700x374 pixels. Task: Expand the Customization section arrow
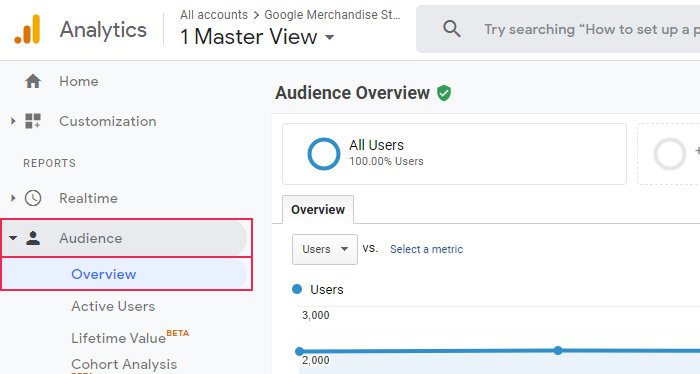[13, 121]
